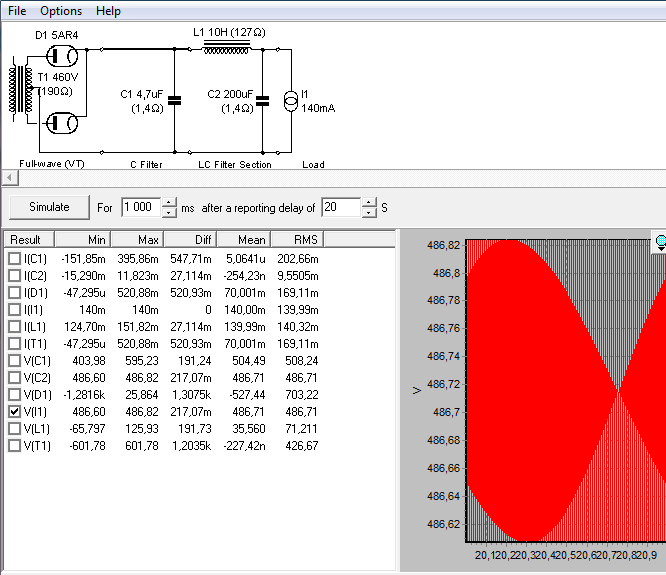This screenshot has height=575, width=666.
Task: Open the Options menu
Action: (61, 11)
